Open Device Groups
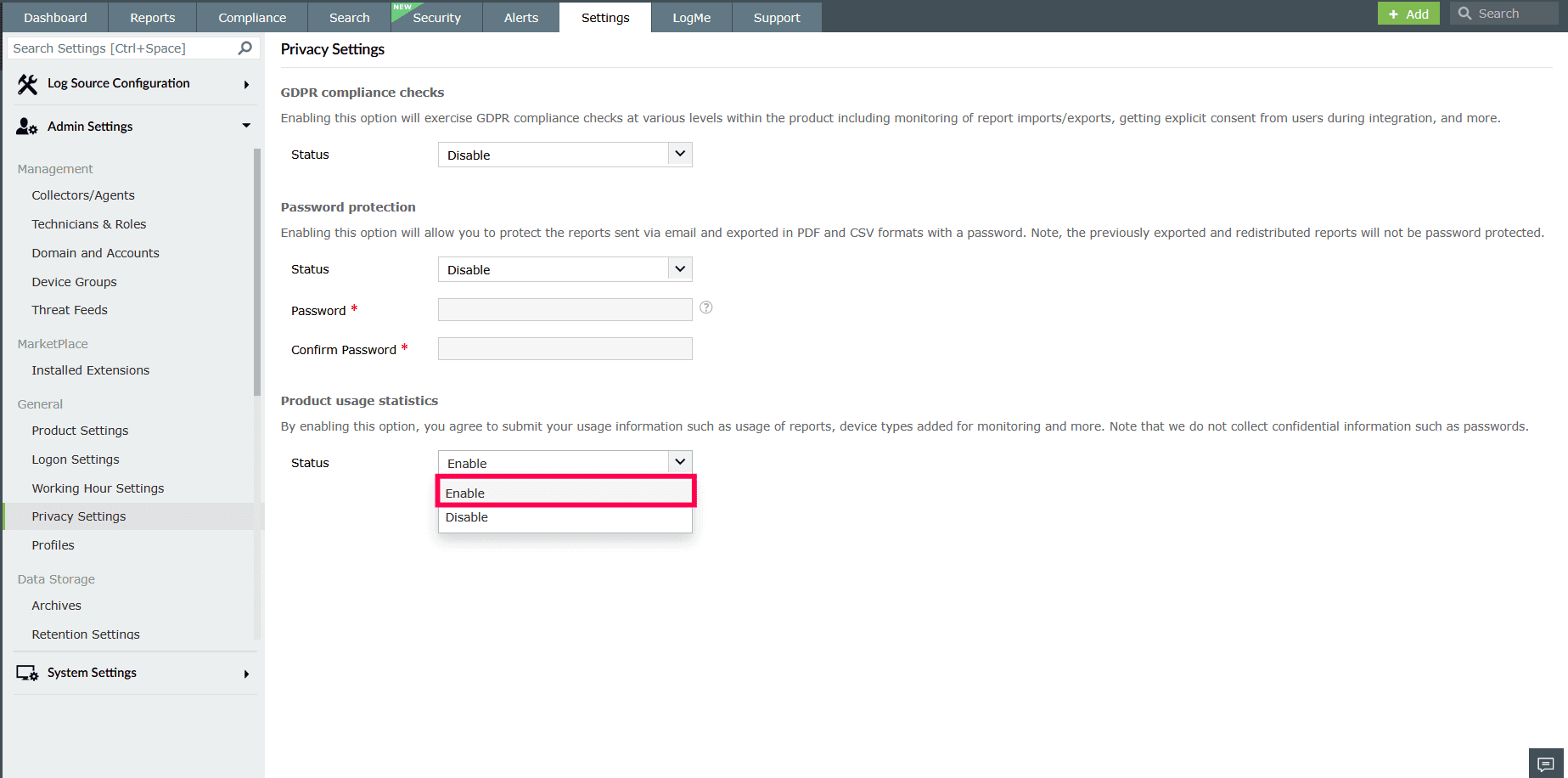Viewport: 1568px width, 778px height. tap(75, 282)
